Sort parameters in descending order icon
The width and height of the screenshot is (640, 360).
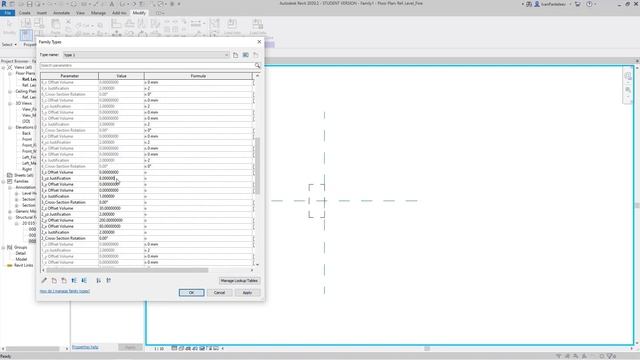point(109,280)
